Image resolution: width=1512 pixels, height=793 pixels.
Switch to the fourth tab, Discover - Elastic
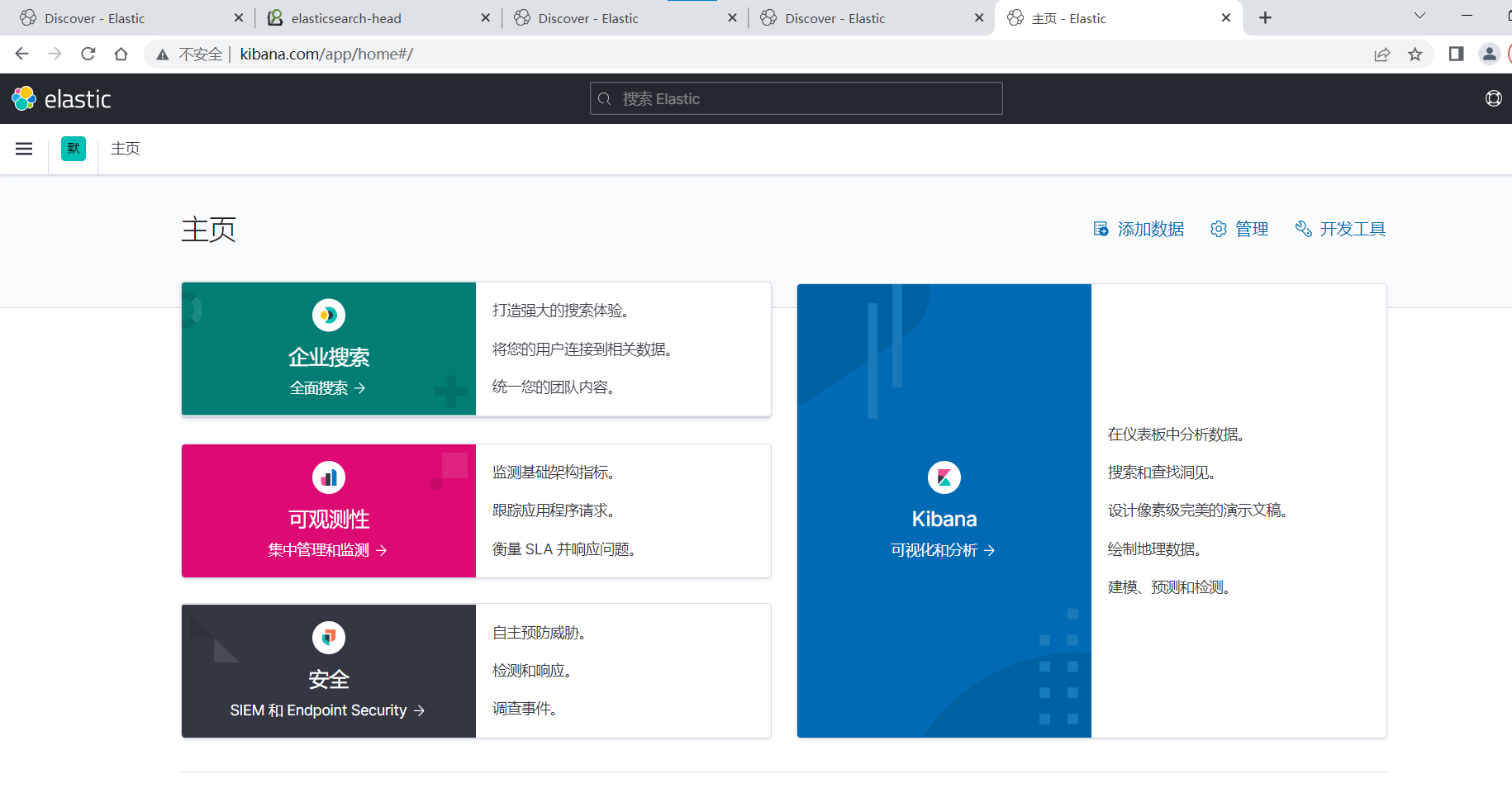tap(871, 18)
